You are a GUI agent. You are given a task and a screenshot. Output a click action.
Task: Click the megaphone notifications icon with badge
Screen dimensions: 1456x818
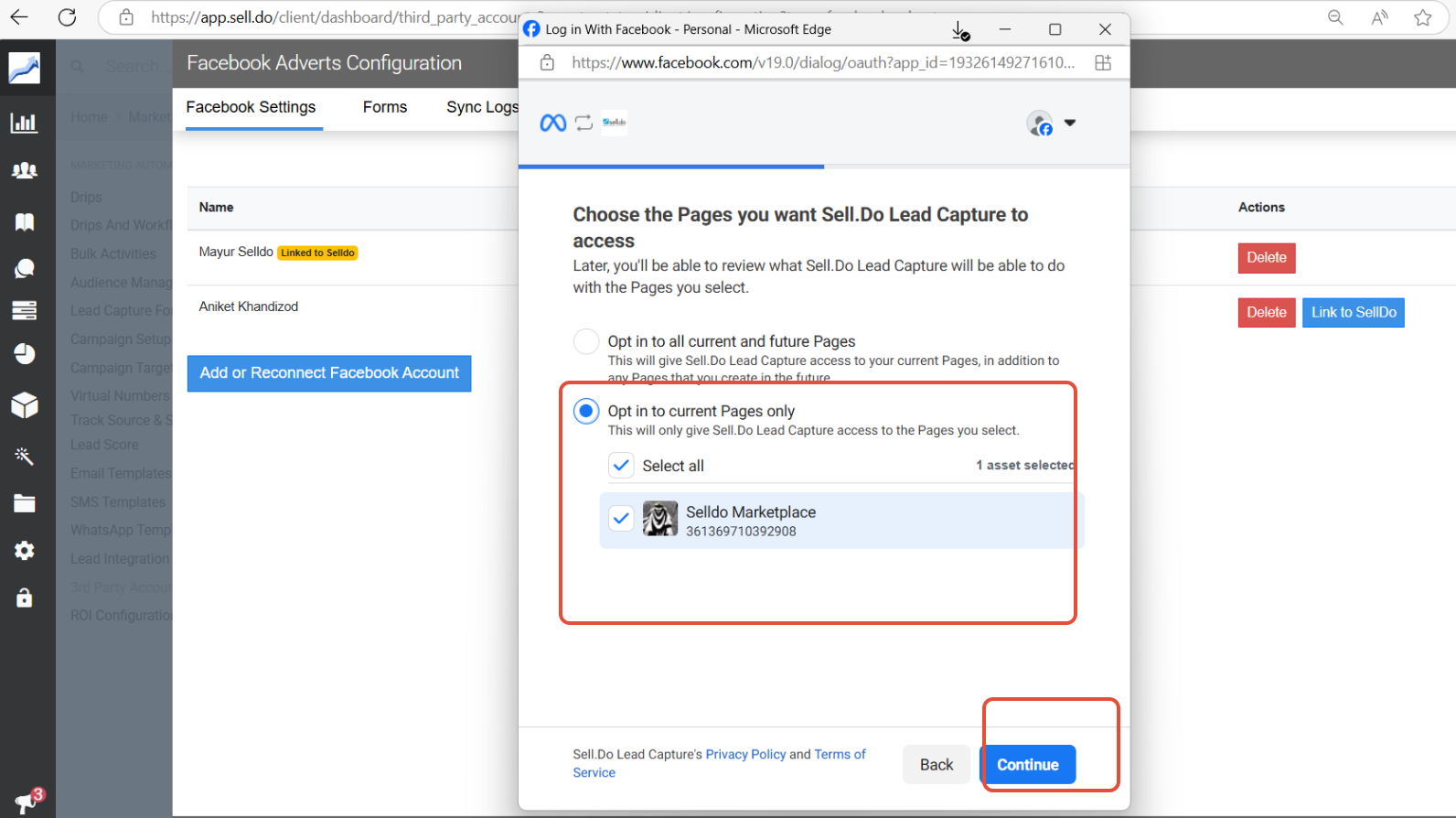point(27,802)
